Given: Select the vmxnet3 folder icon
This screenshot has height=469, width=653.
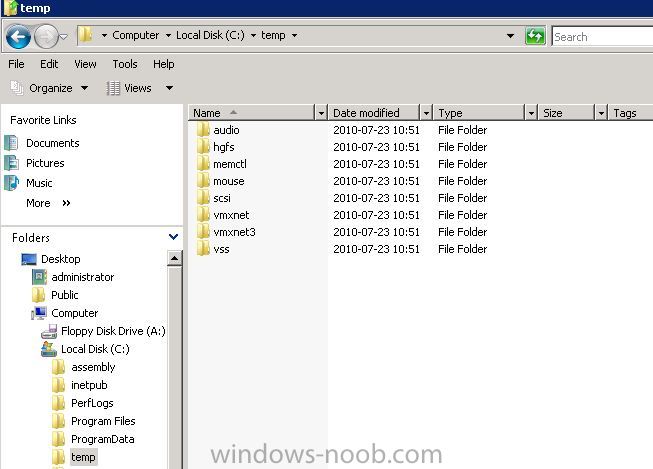Looking at the screenshot, I should [x=203, y=232].
